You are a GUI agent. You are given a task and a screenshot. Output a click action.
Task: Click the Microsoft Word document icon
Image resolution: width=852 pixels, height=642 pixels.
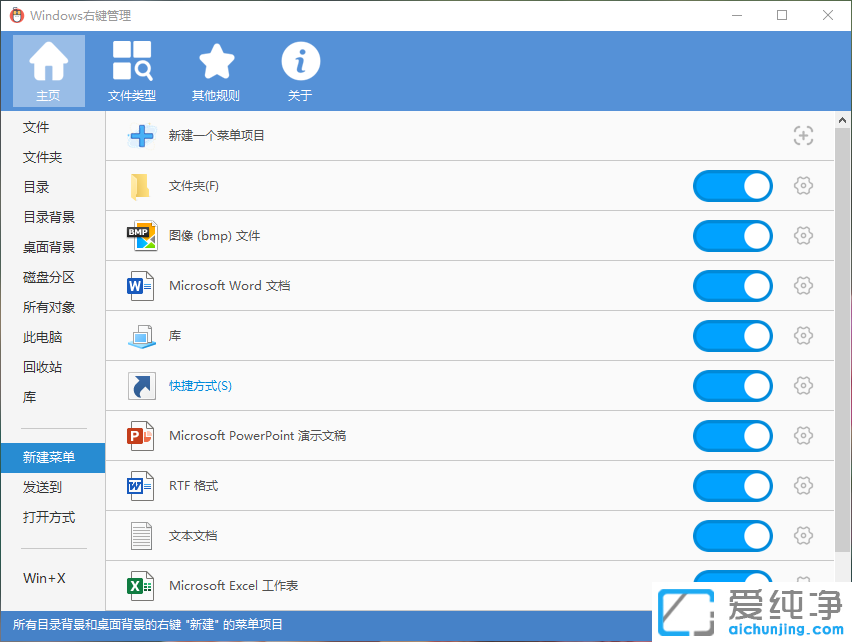point(141,286)
